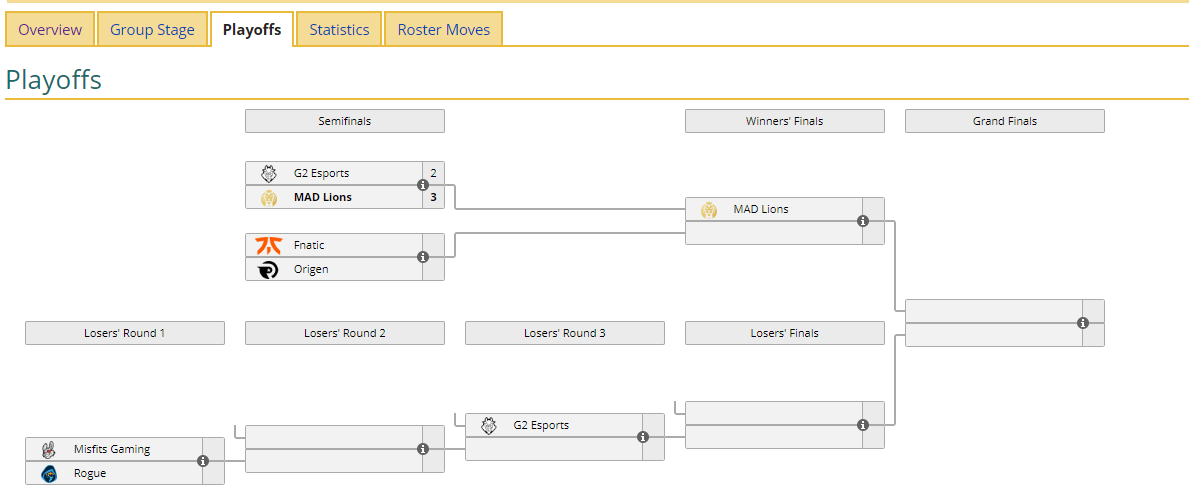Open match info for G2 Esports vs MAD Lions
This screenshot has width=1189, height=492.
423,185
